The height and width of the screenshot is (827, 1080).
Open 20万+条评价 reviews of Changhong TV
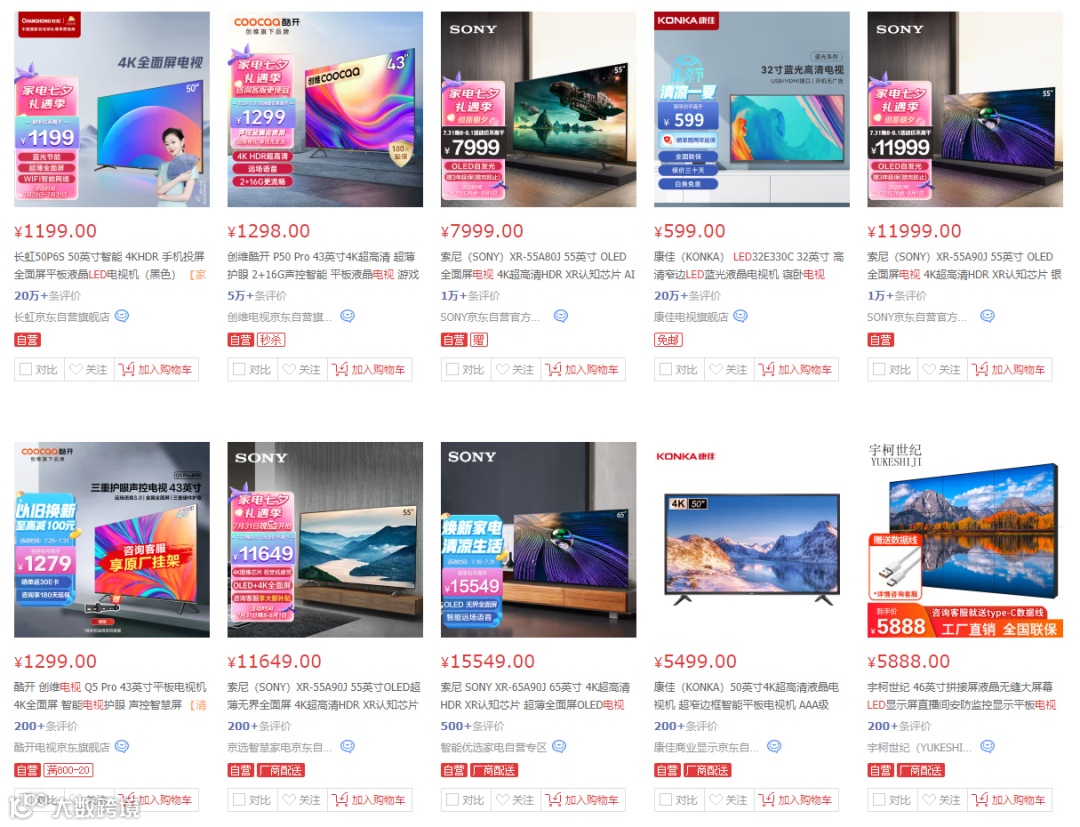(x=48, y=295)
